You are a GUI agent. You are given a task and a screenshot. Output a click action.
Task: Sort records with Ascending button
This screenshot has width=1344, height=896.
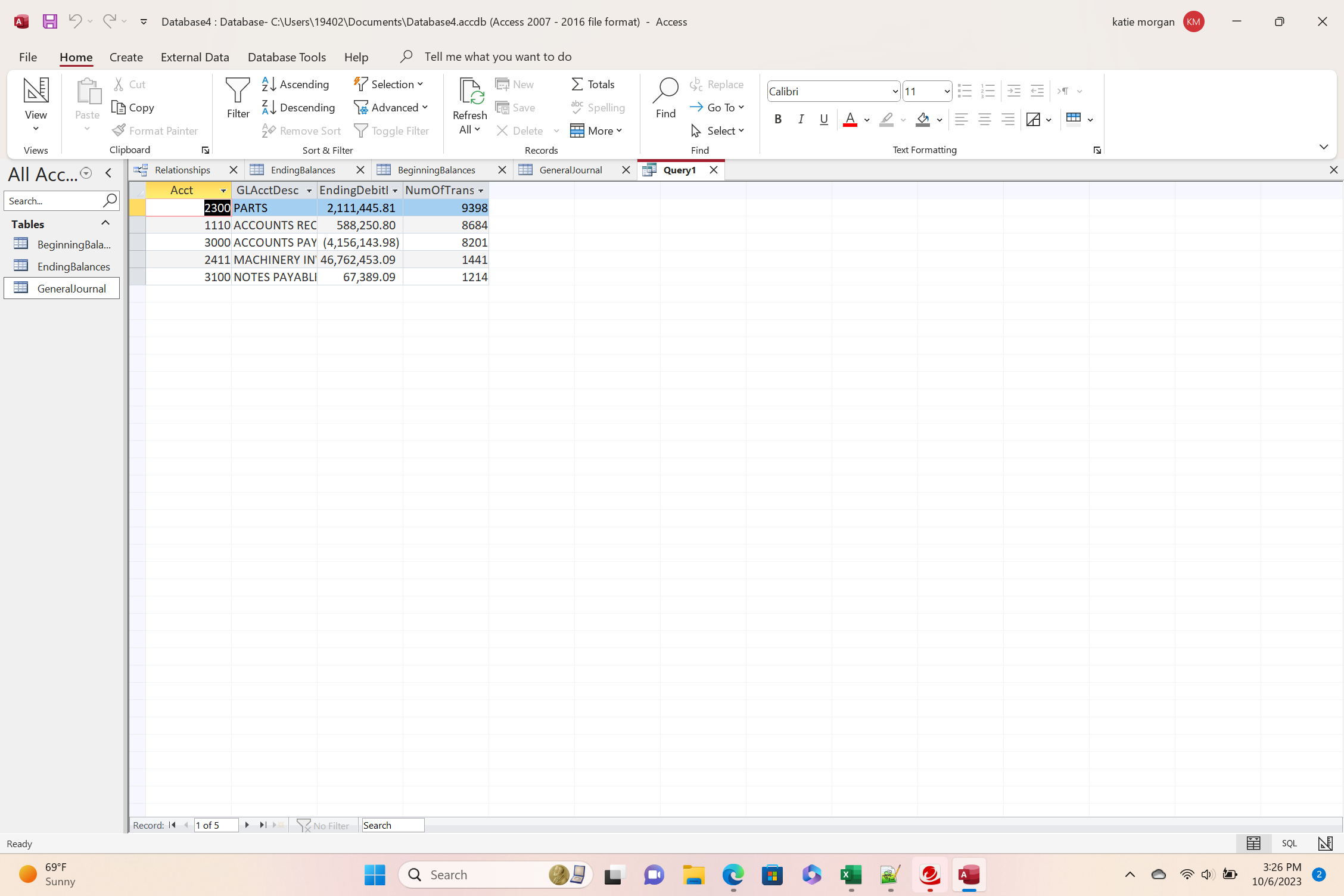(x=296, y=84)
